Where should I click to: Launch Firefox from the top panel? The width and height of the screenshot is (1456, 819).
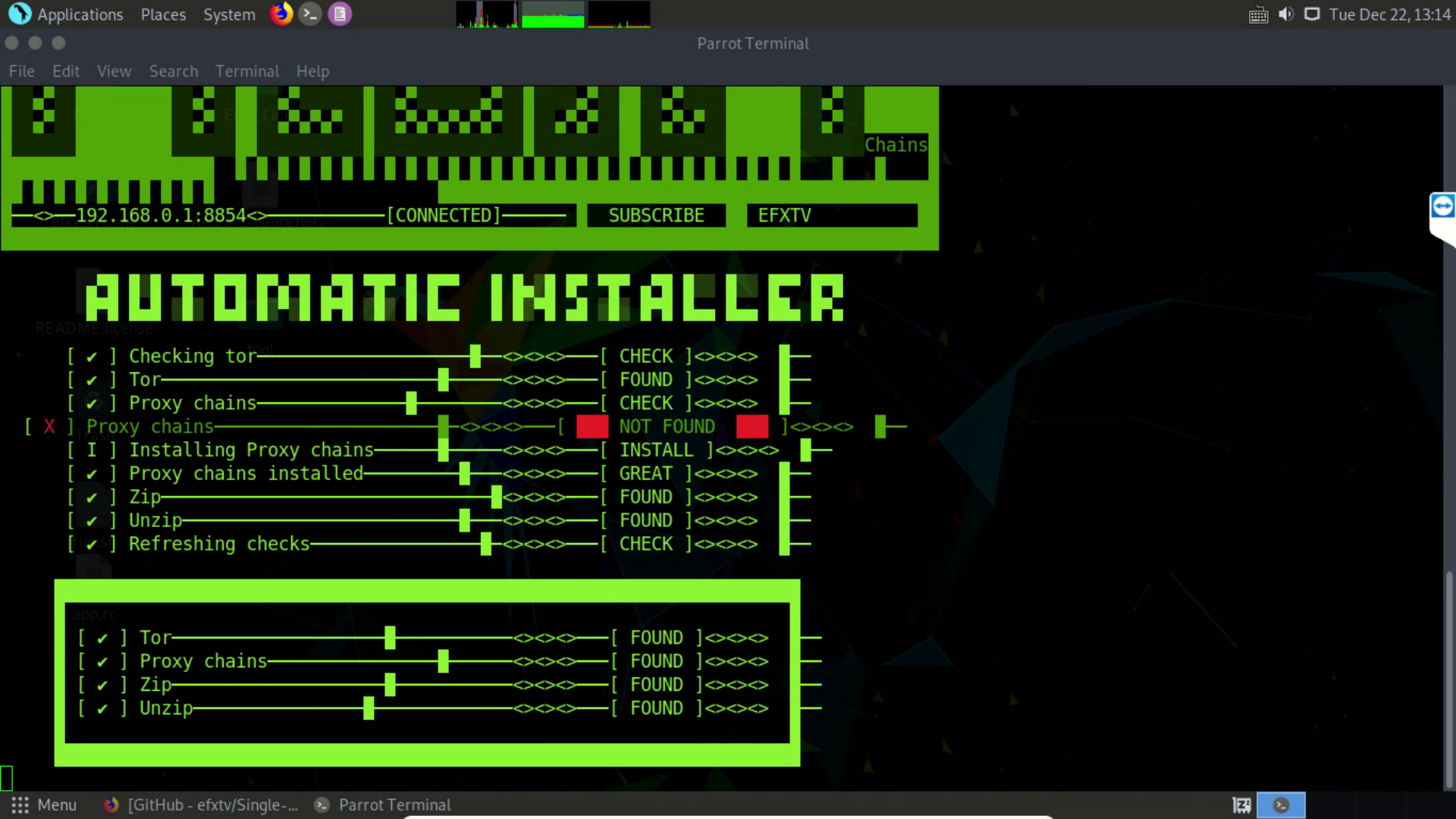point(281,14)
